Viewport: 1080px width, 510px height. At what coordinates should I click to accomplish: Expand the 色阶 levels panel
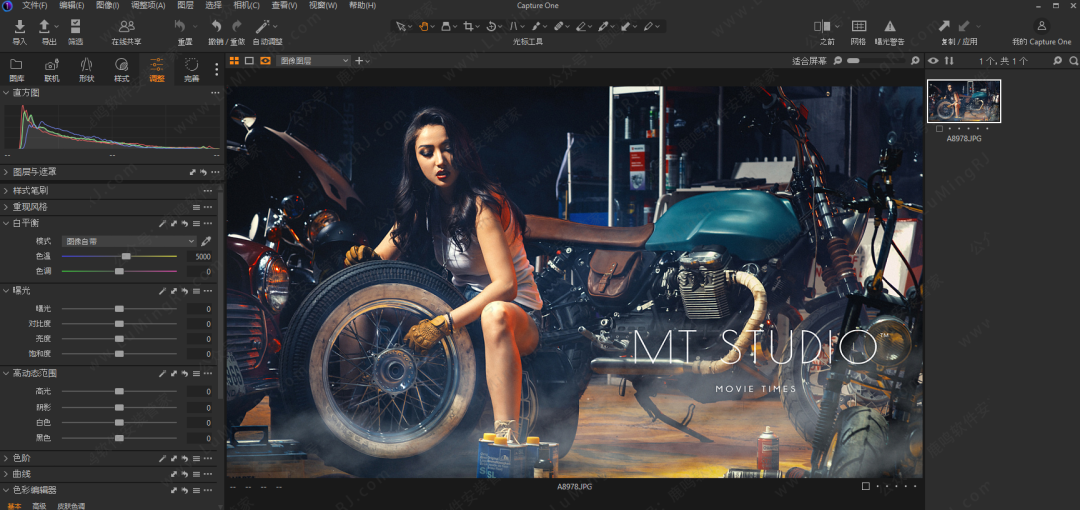6,458
